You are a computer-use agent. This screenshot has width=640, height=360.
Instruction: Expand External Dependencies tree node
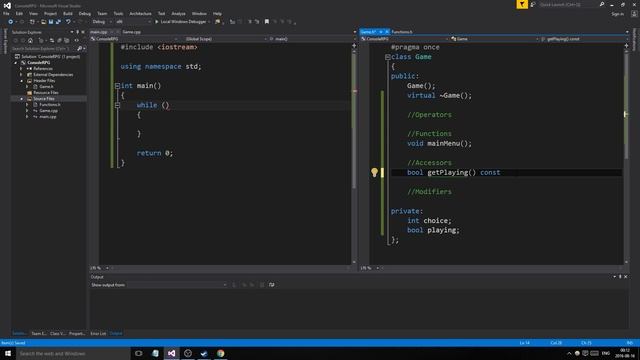[x=22, y=75]
